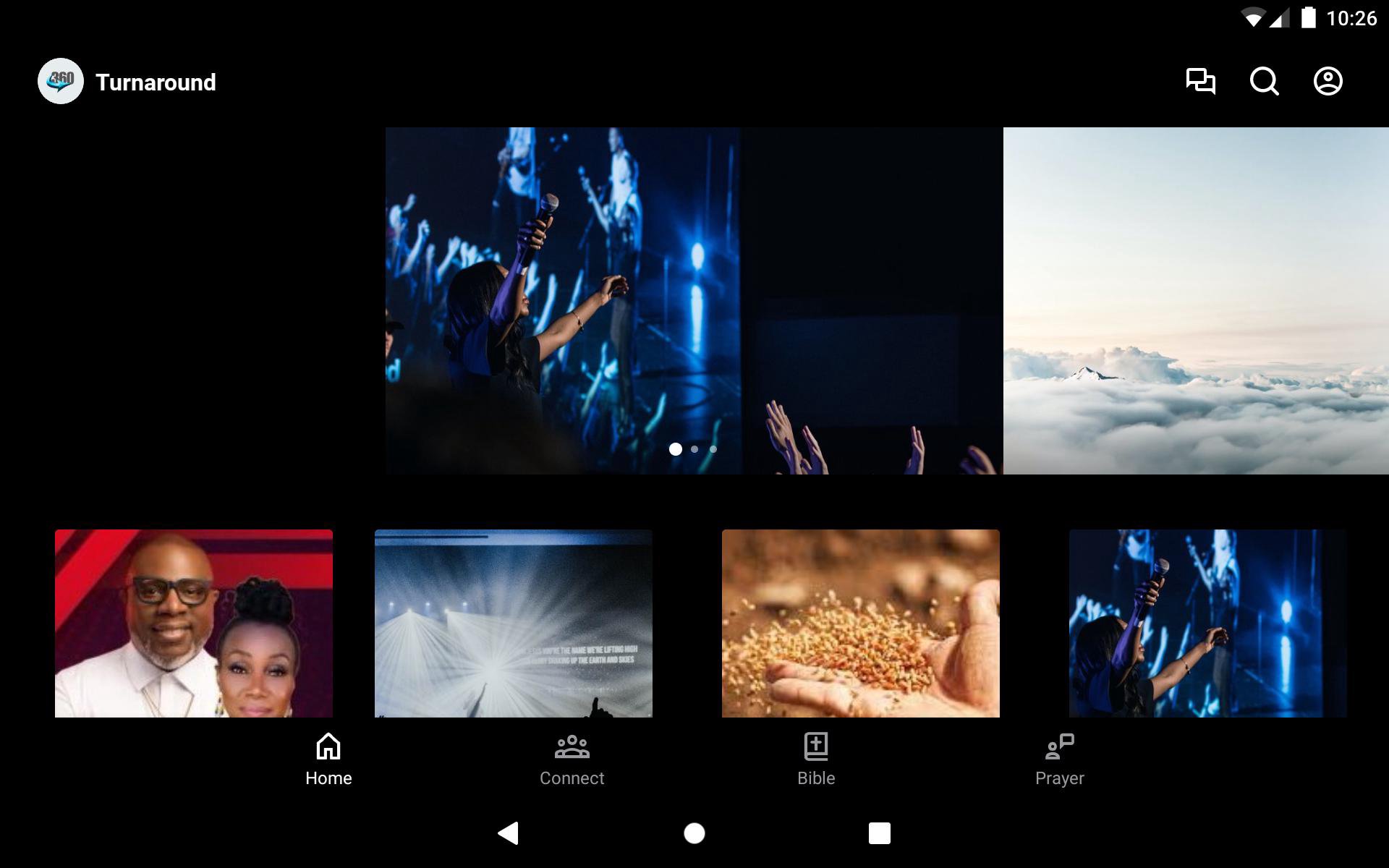Tap the Prayer person icon
Image resolution: width=1389 pixels, height=868 pixels.
[x=1059, y=746]
